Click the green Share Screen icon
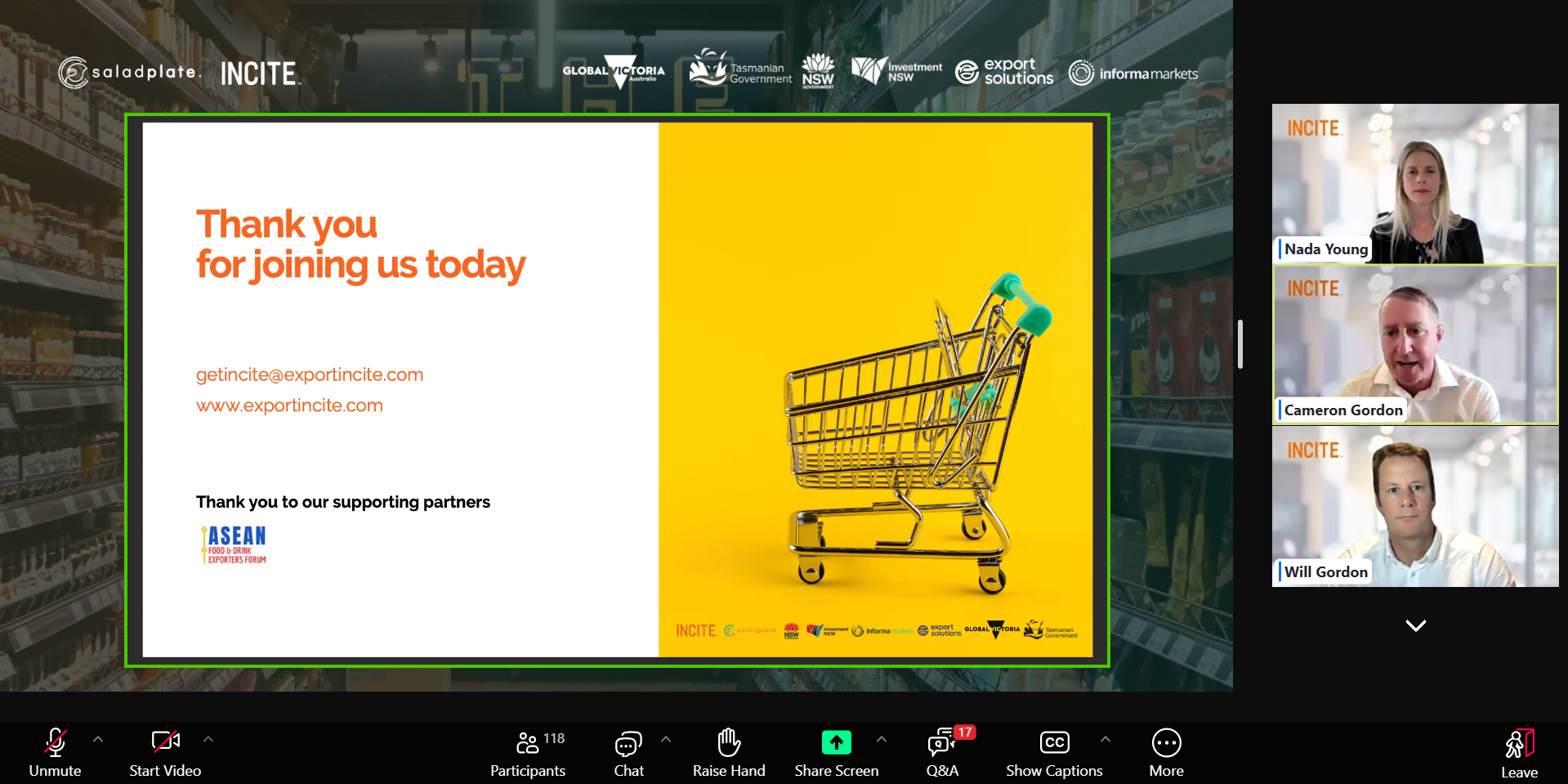Viewport: 1568px width, 784px height. 836,742
